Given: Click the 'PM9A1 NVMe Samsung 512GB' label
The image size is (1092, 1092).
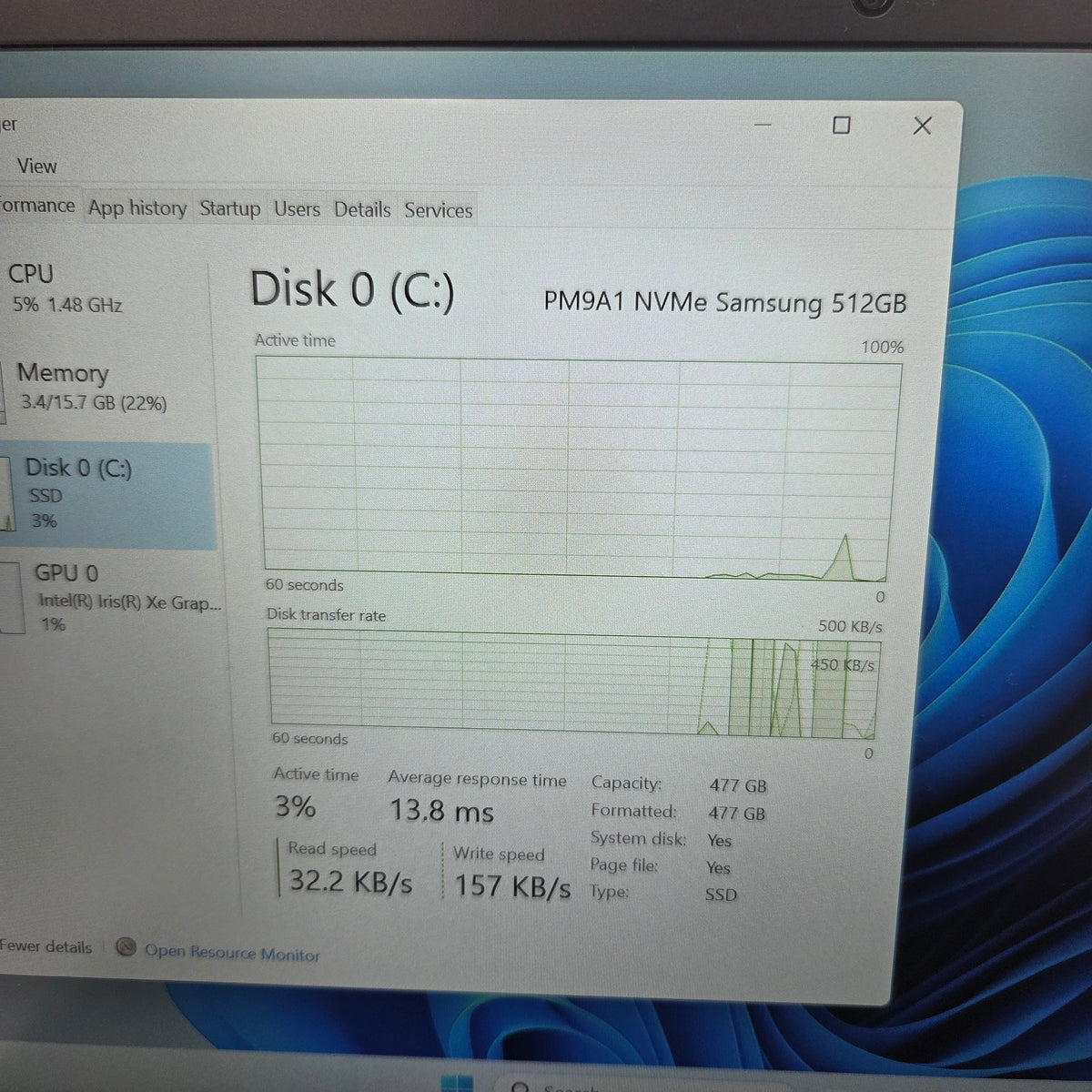Looking at the screenshot, I should pyautogui.click(x=724, y=302).
